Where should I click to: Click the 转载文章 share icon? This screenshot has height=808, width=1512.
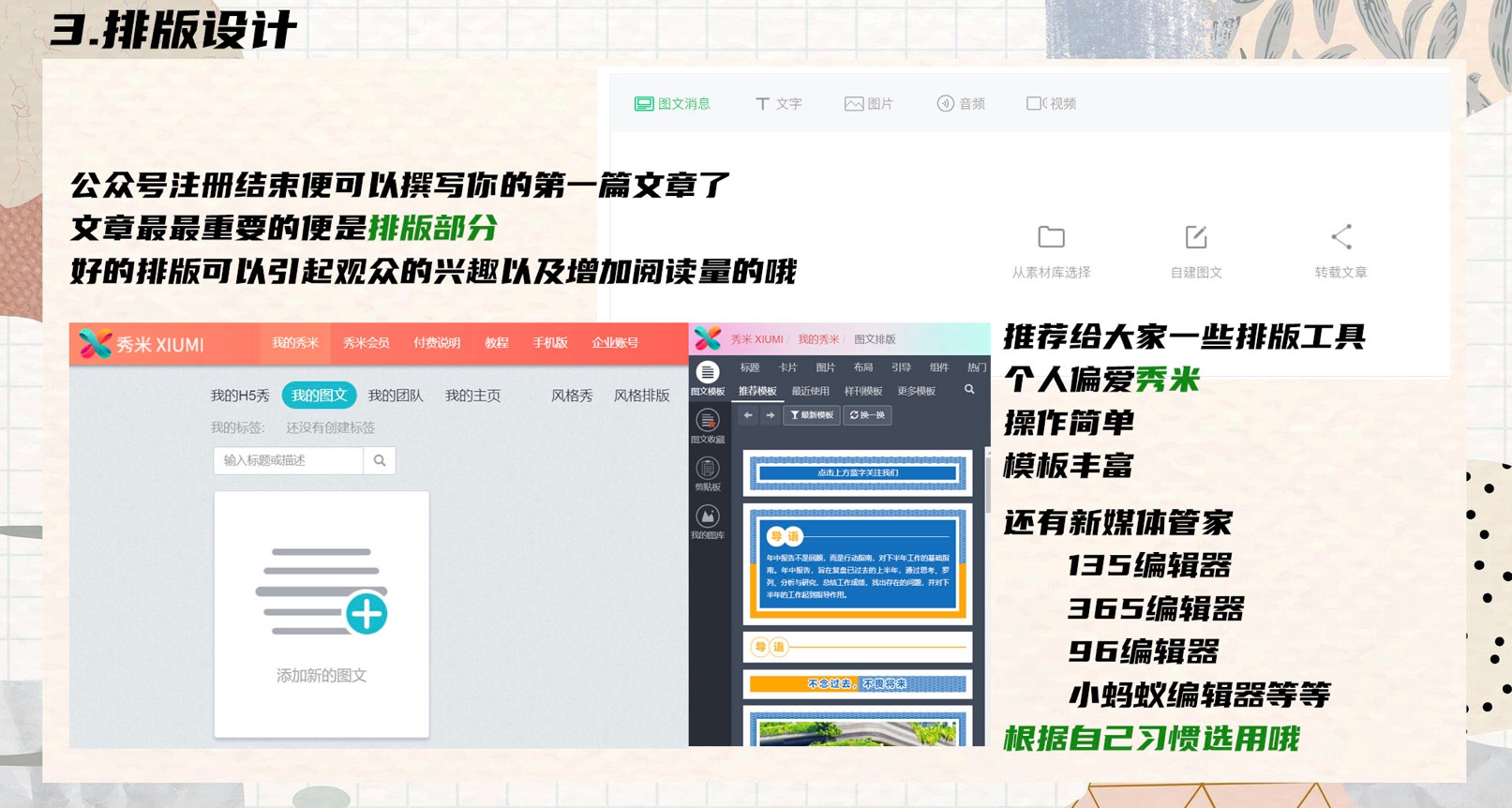pyautogui.click(x=1341, y=237)
